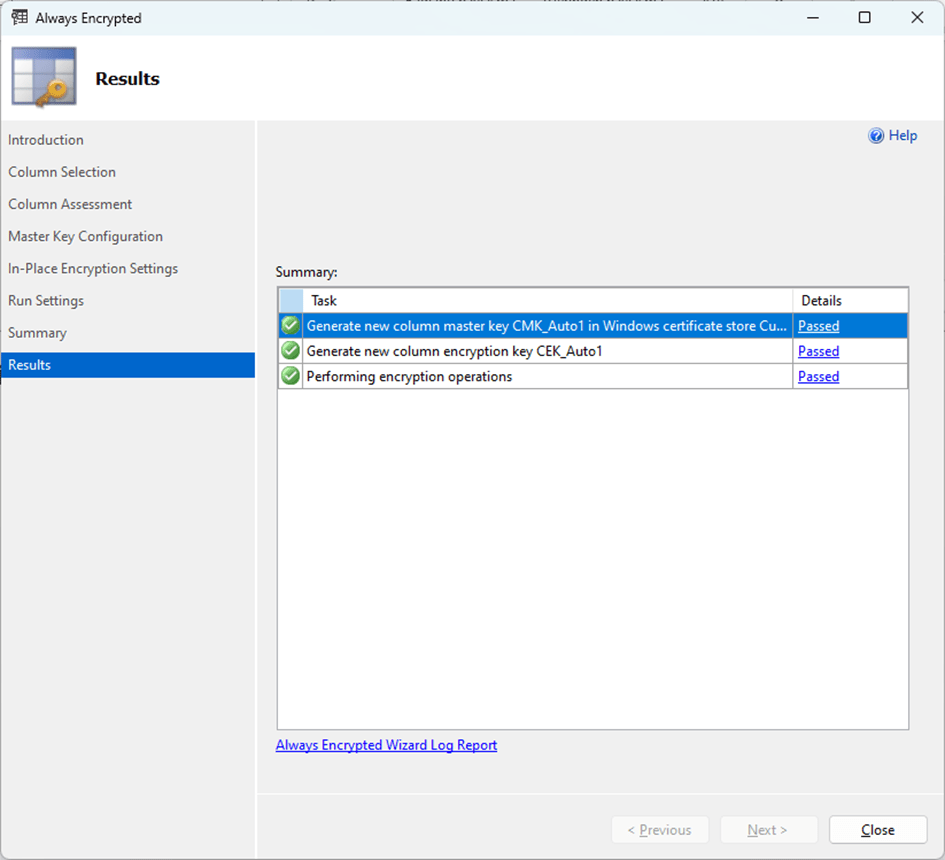Select Column Selection in the sidebar
Screen dimensions: 945x860
[x=62, y=172]
